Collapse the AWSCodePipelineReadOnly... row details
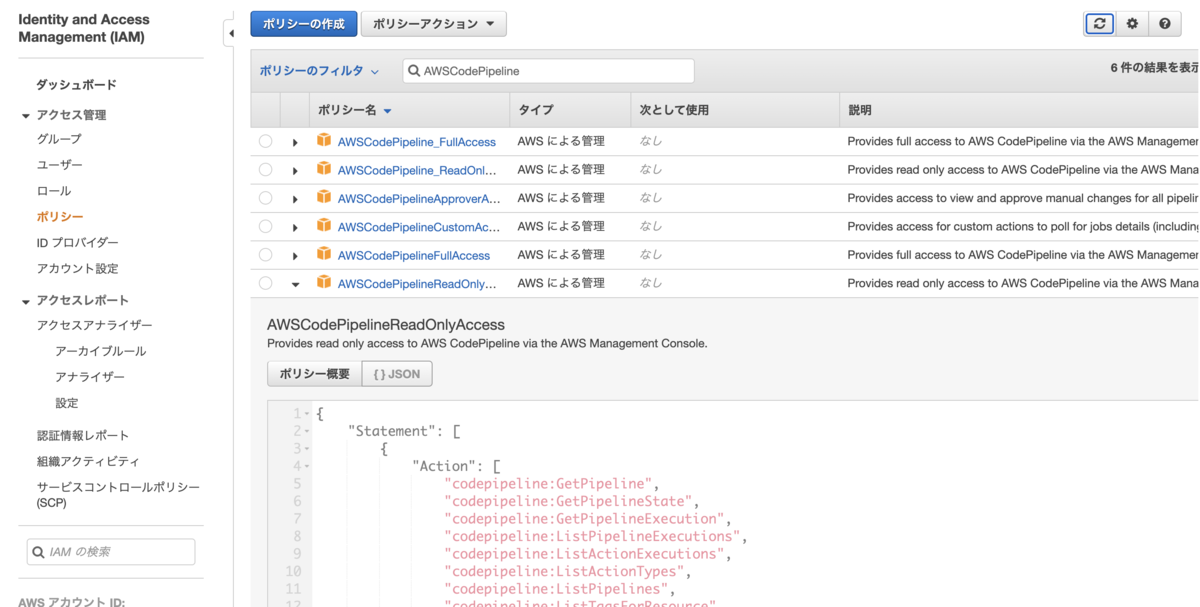 [x=295, y=284]
